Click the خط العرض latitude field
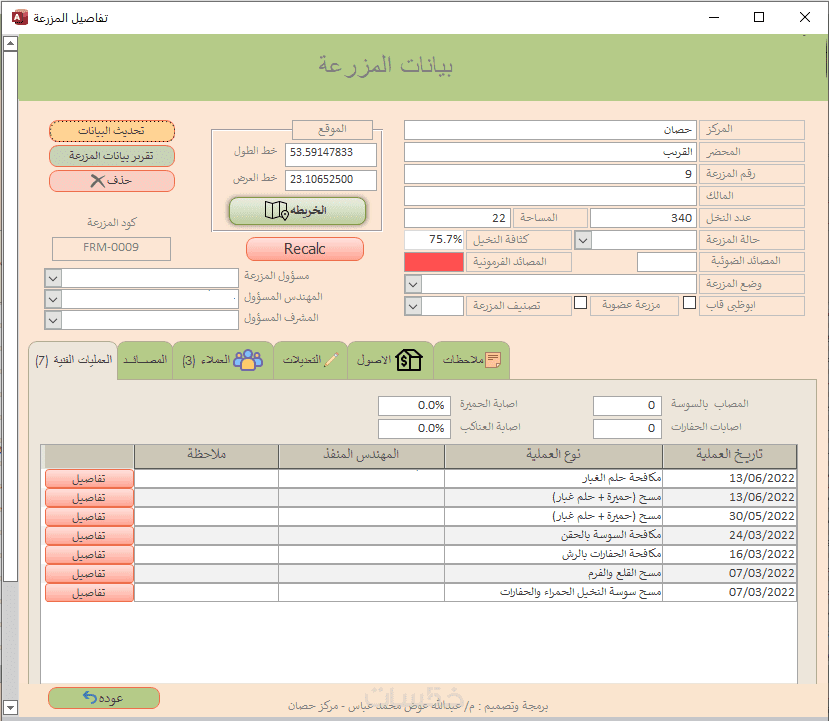The image size is (829, 721). tap(331, 180)
